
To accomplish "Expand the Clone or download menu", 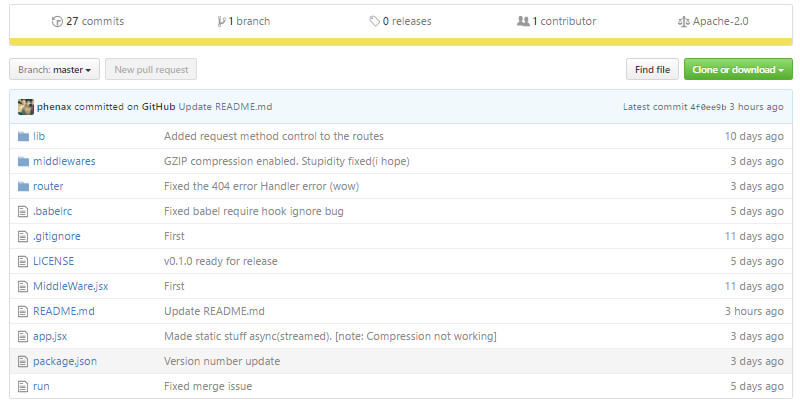I will 738,69.
